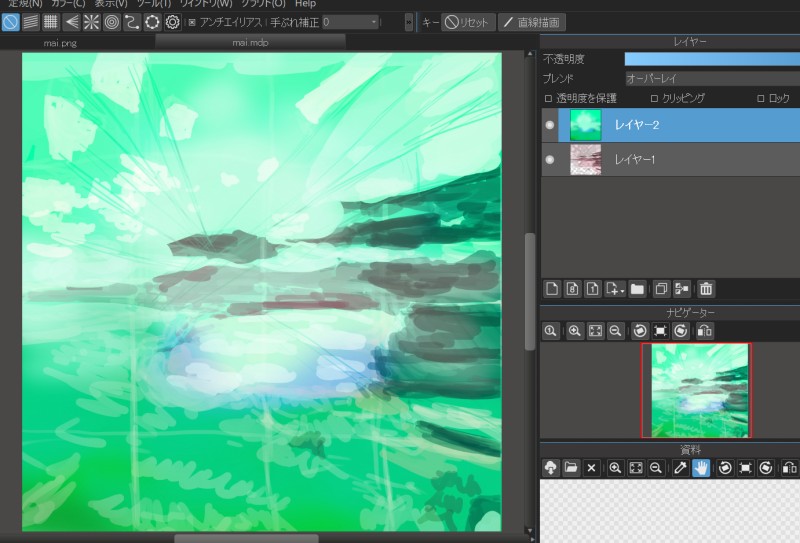Open the add layer type dropdown
The height and width of the screenshot is (543, 800).
click(x=615, y=289)
